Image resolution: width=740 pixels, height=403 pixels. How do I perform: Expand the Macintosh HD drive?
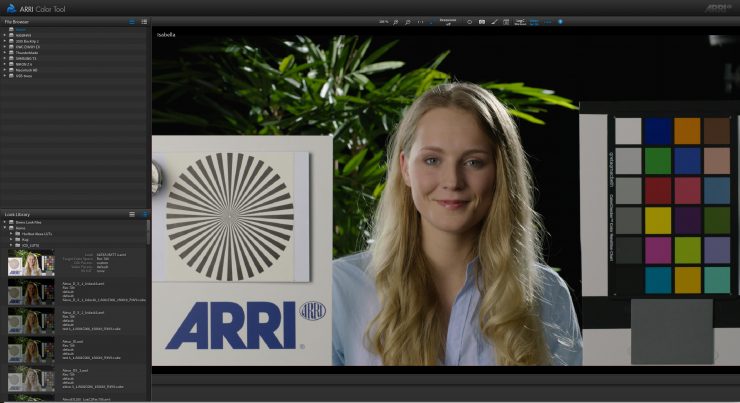click(5, 70)
